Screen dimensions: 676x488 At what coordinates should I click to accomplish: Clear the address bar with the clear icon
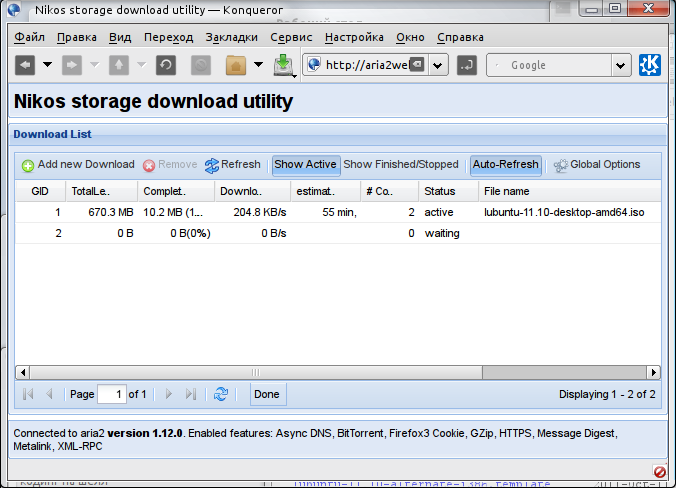(417, 65)
